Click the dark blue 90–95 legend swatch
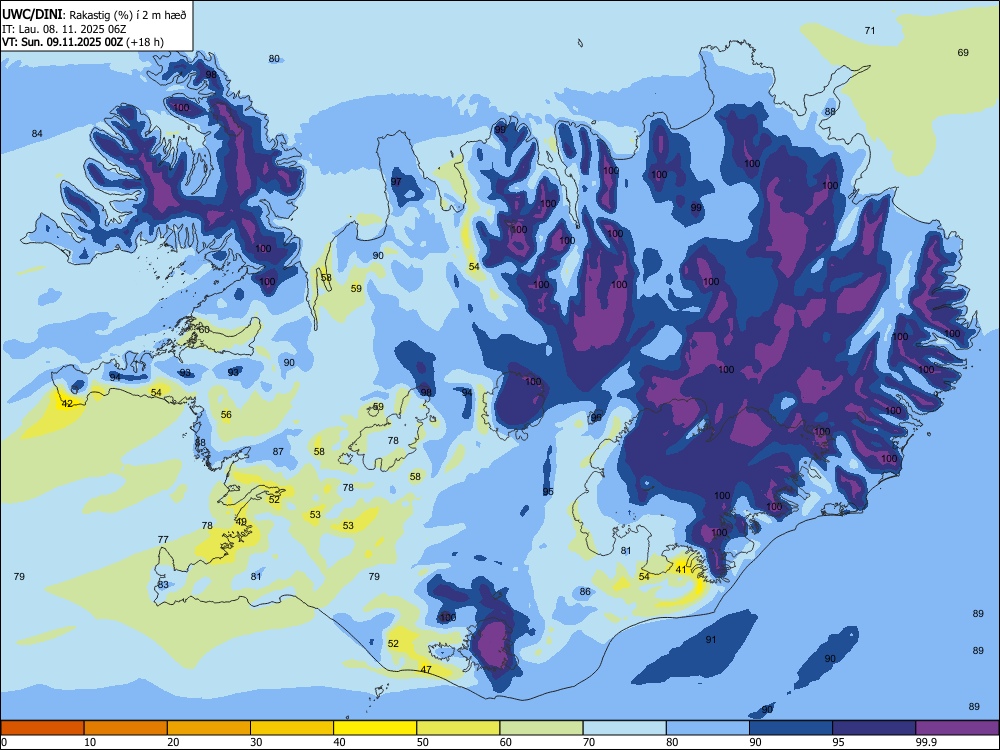This screenshot has height=750, width=1000. [791, 728]
